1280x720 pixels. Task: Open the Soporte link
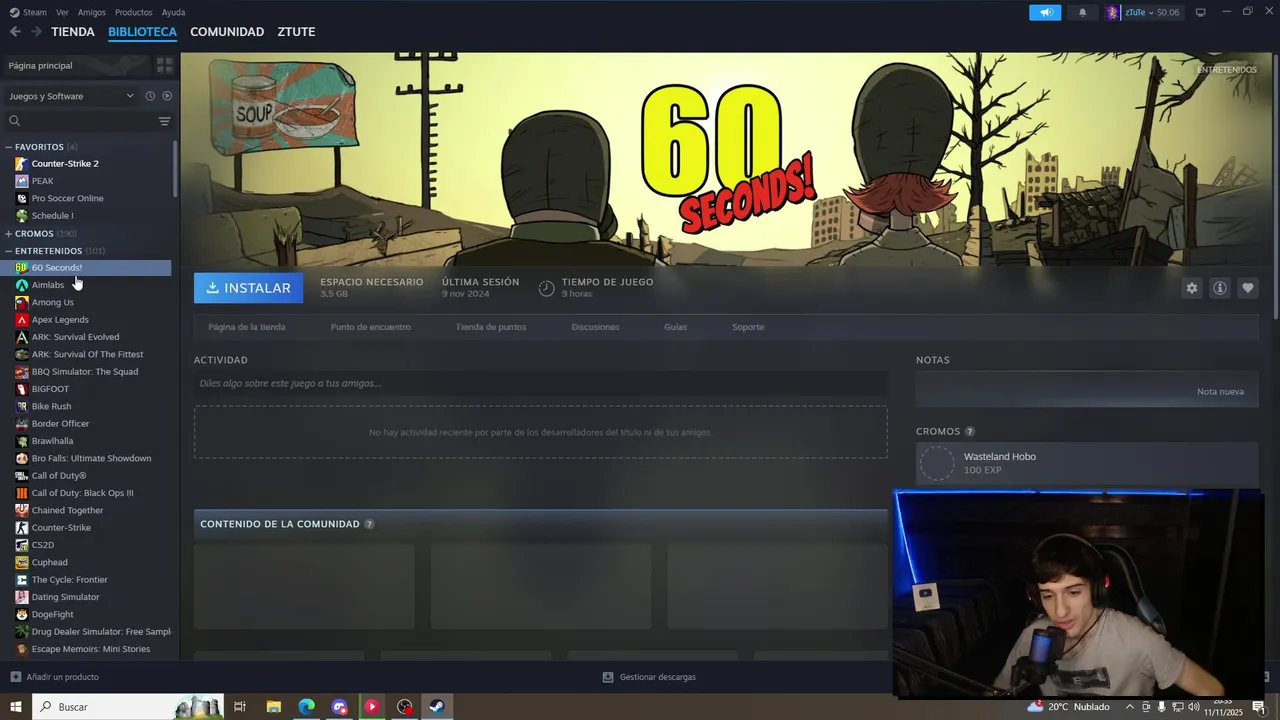(748, 327)
